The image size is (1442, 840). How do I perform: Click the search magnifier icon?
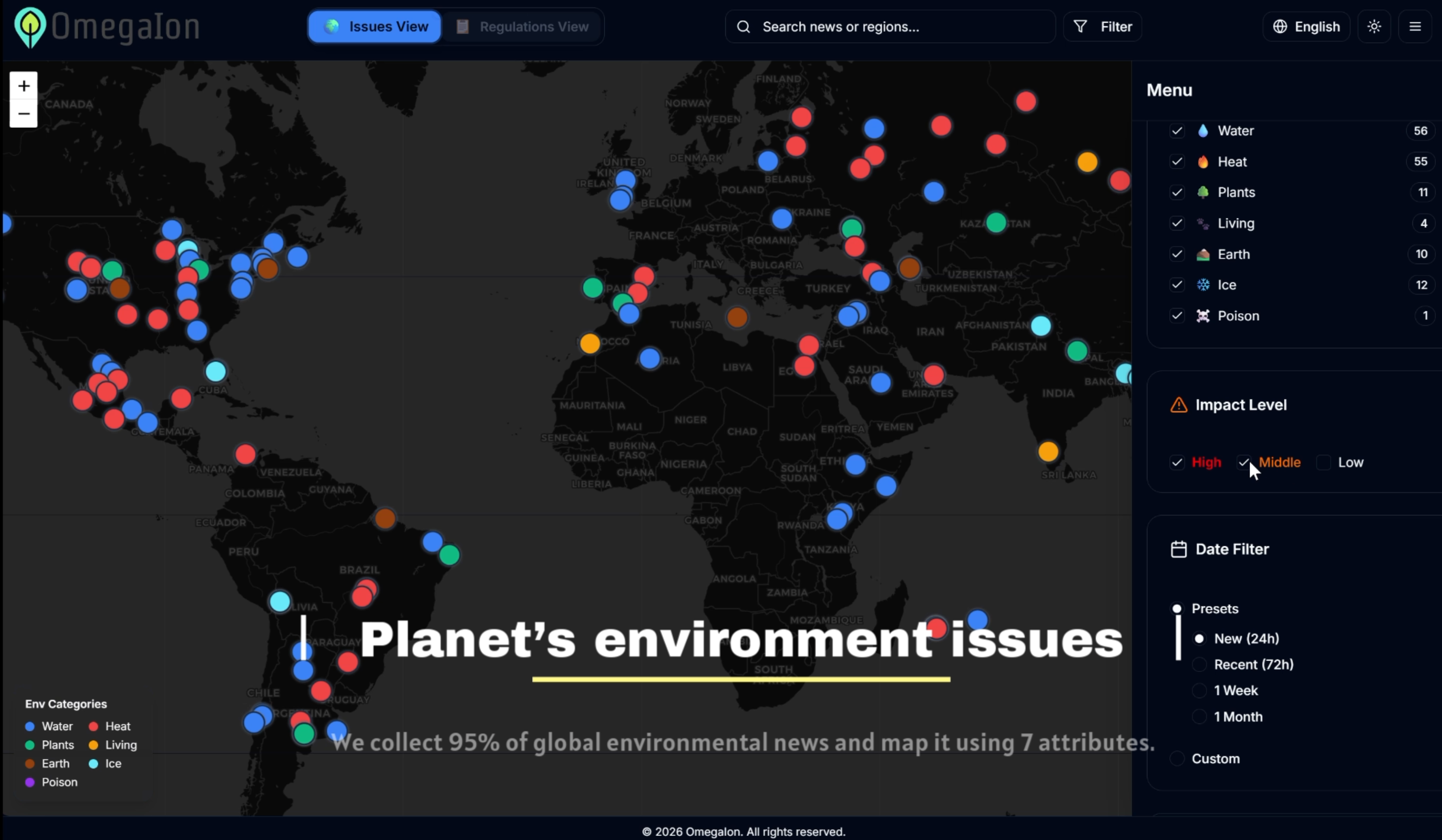(743, 27)
